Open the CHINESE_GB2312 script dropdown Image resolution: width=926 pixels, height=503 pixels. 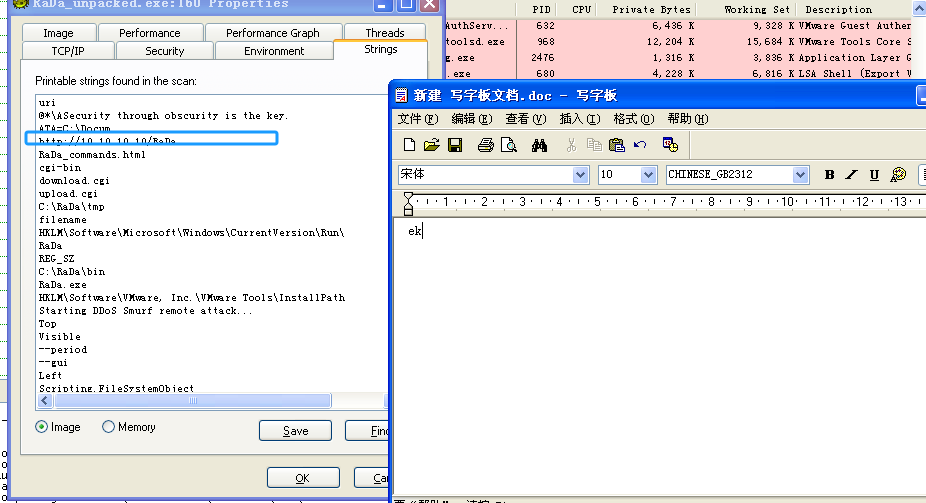800,175
